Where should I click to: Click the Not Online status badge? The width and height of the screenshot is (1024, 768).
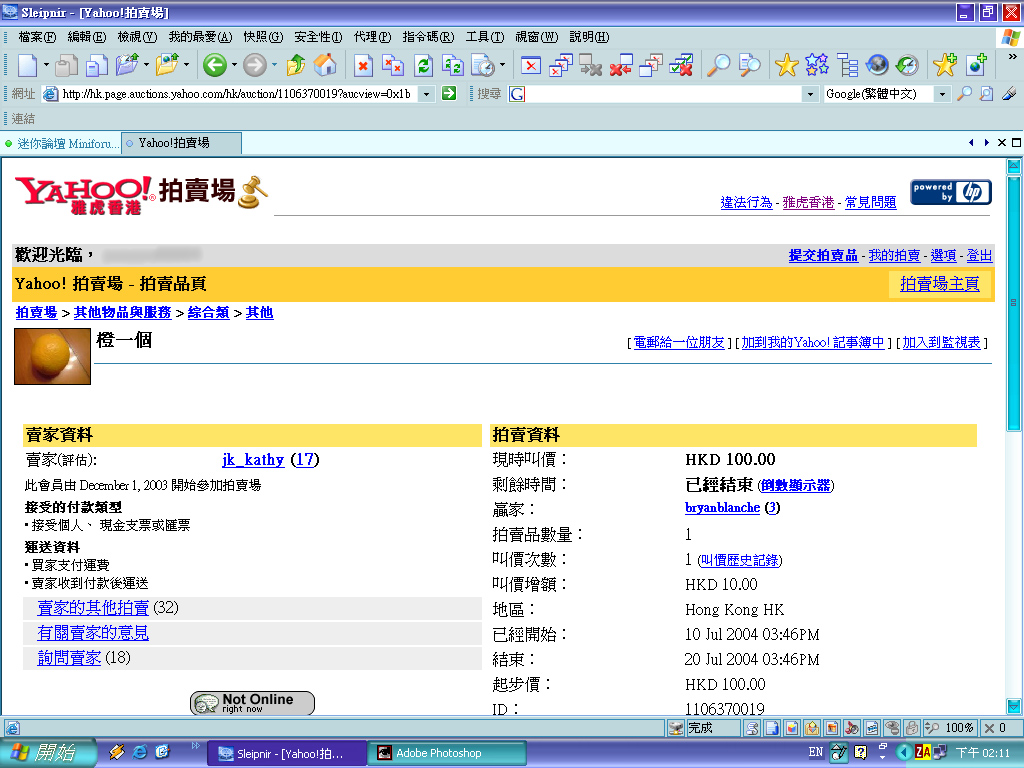252,703
